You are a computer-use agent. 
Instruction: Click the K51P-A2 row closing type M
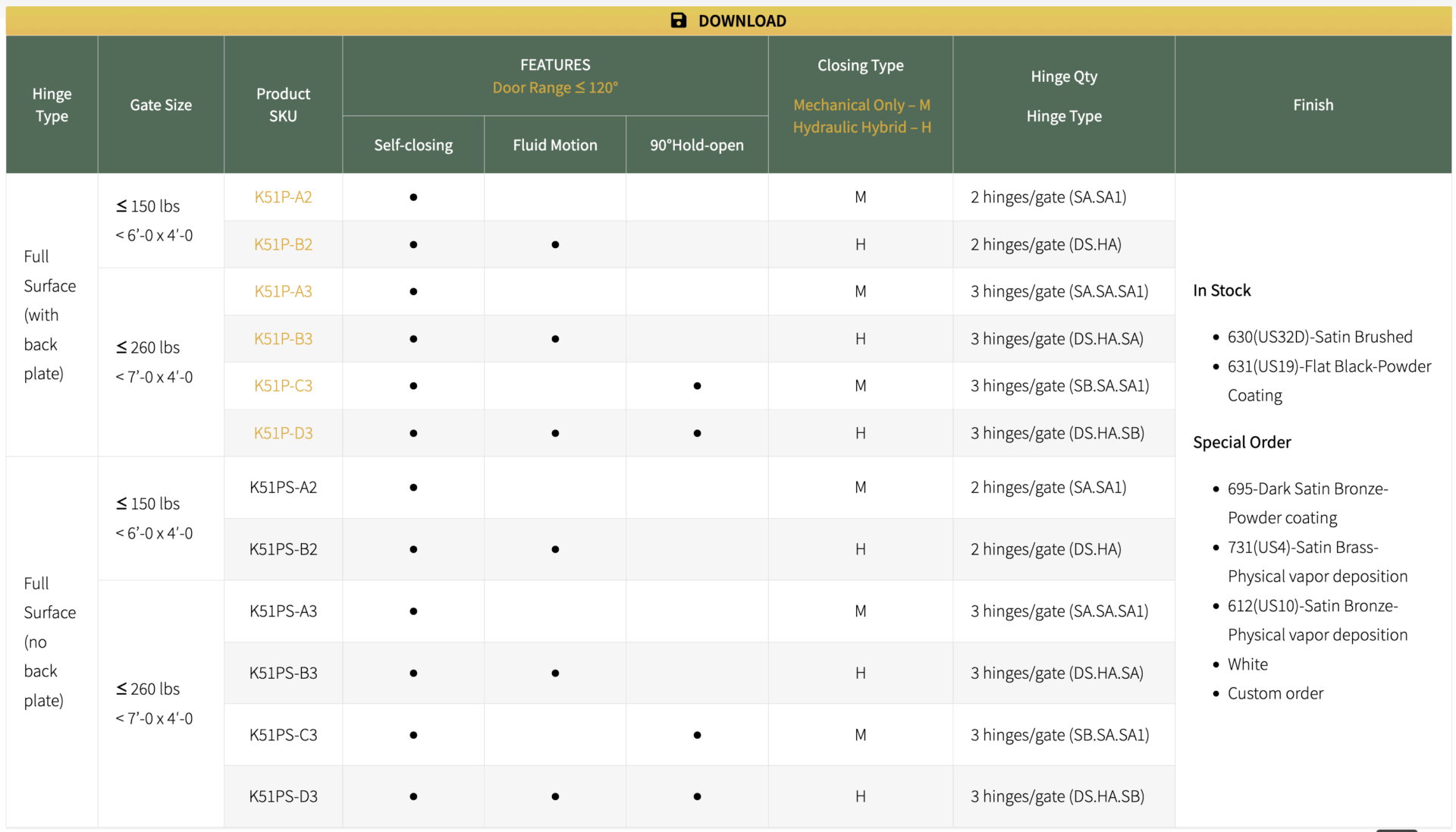(x=860, y=197)
